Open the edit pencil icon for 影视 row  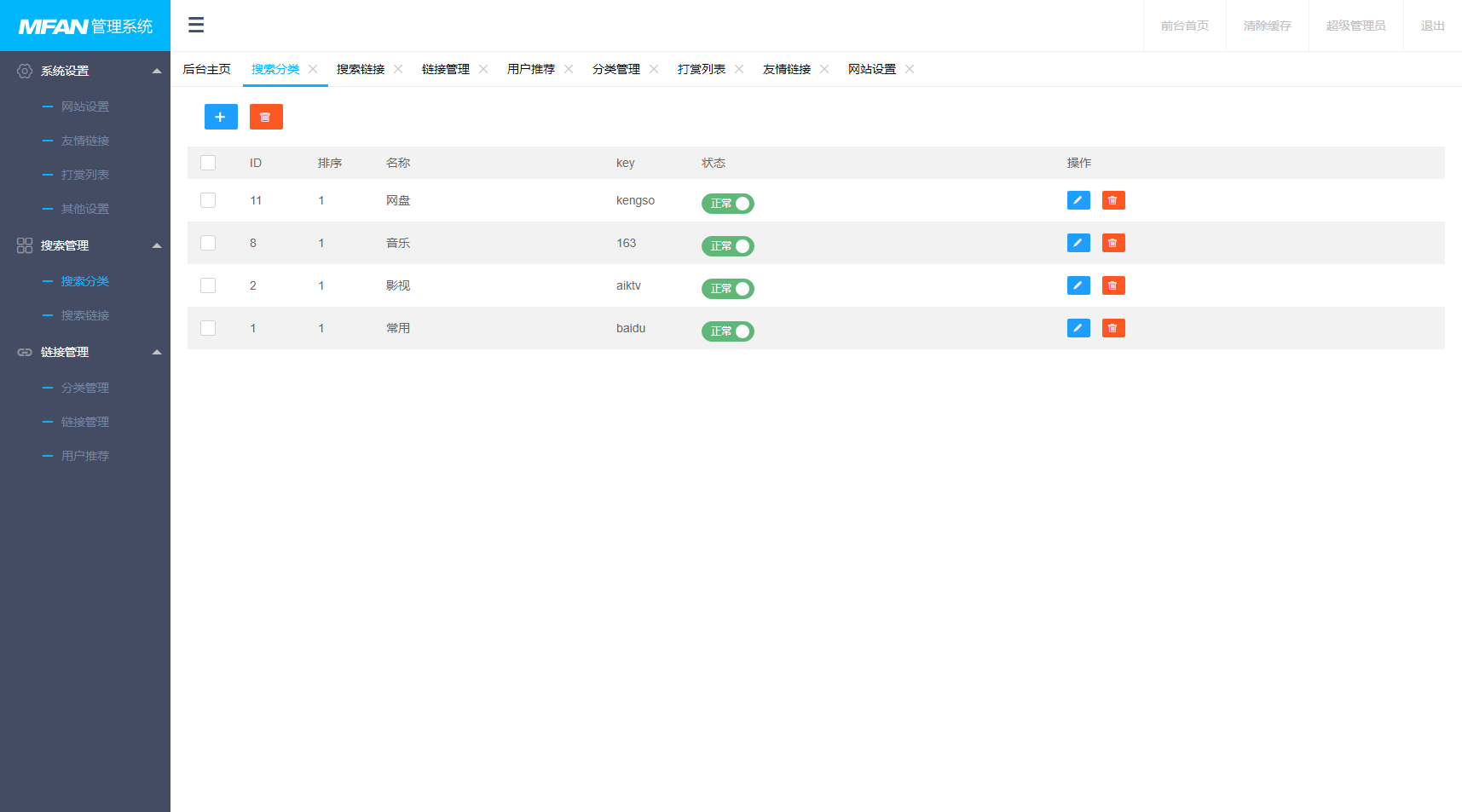pyautogui.click(x=1078, y=285)
